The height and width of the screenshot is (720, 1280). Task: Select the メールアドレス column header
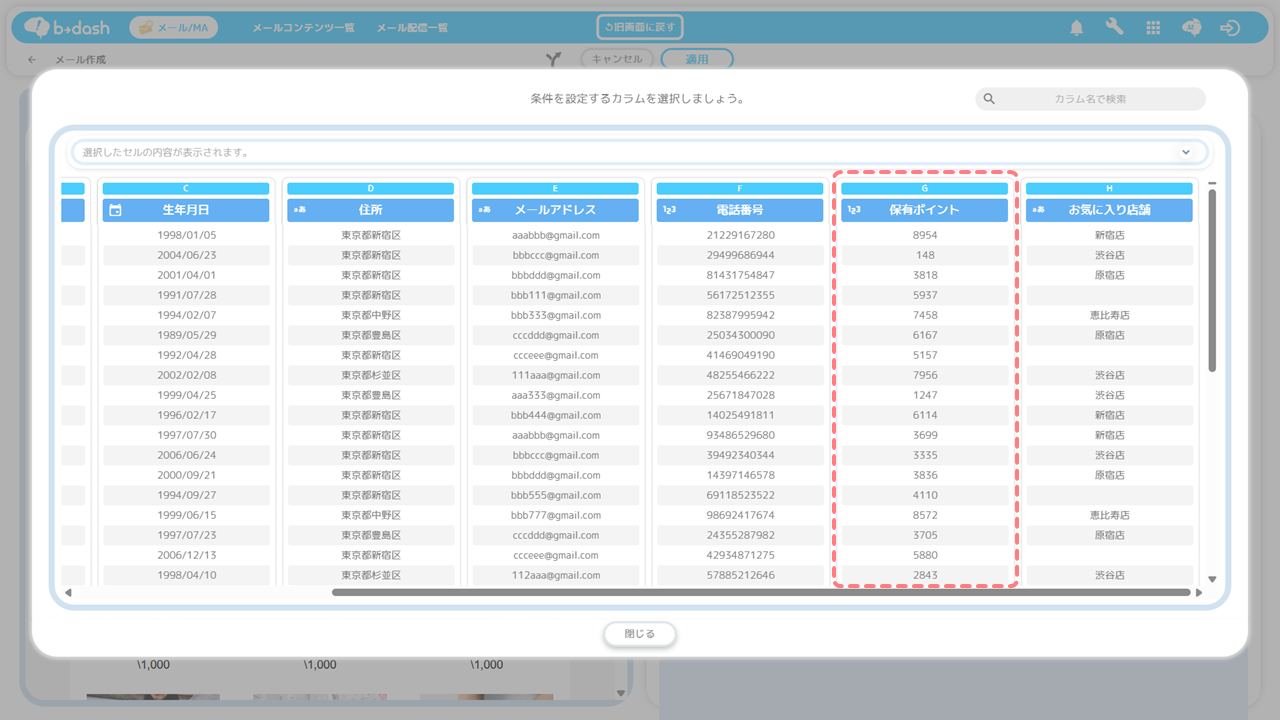555,210
